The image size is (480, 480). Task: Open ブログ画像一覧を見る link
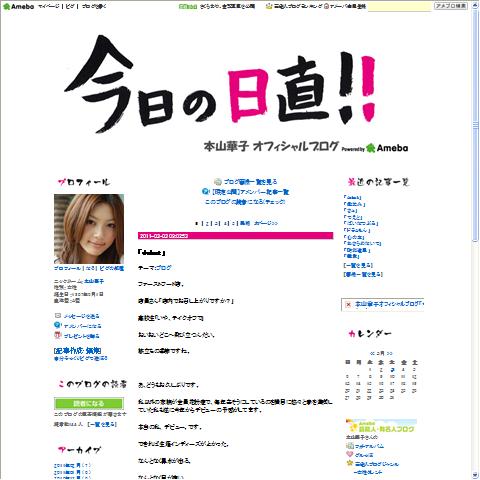[x=250, y=182]
